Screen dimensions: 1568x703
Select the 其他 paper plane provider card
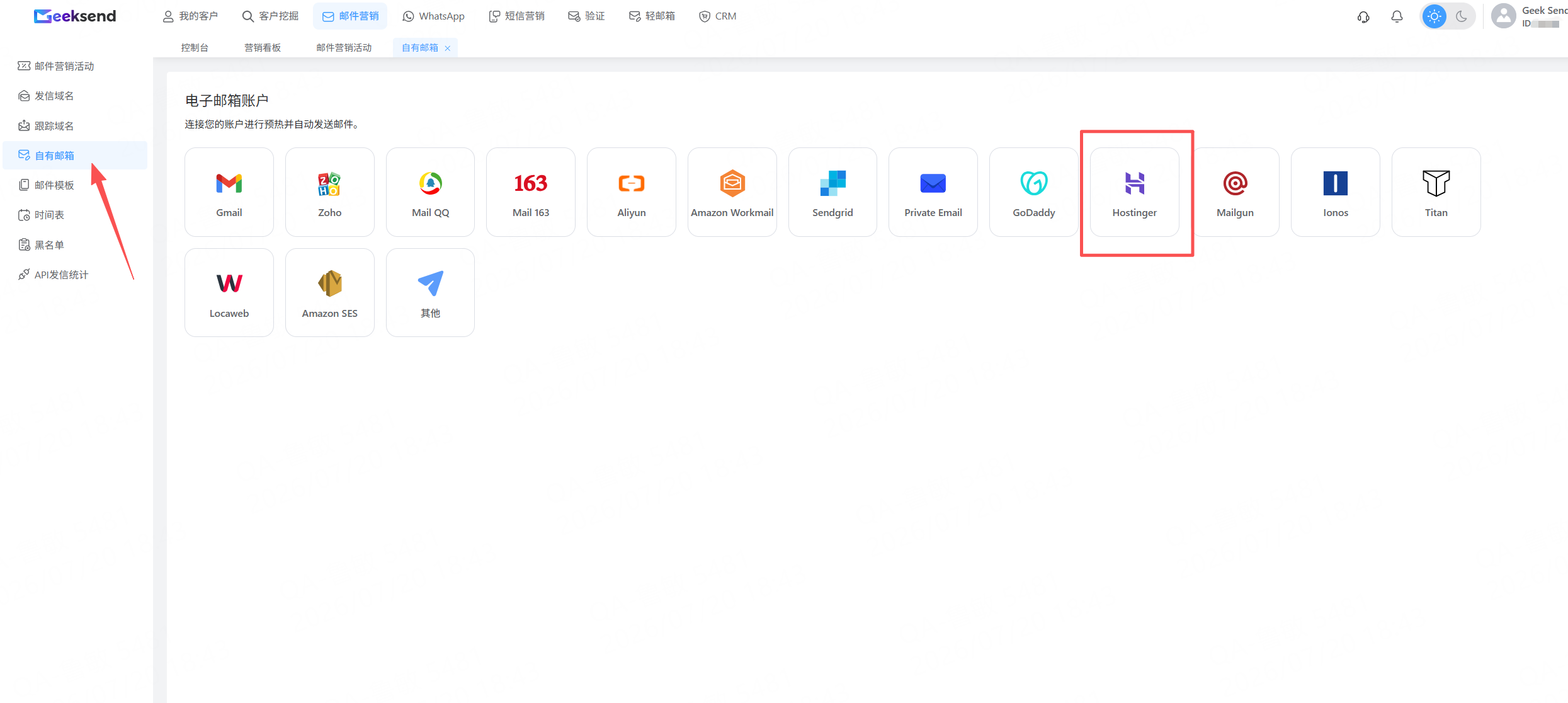click(430, 292)
